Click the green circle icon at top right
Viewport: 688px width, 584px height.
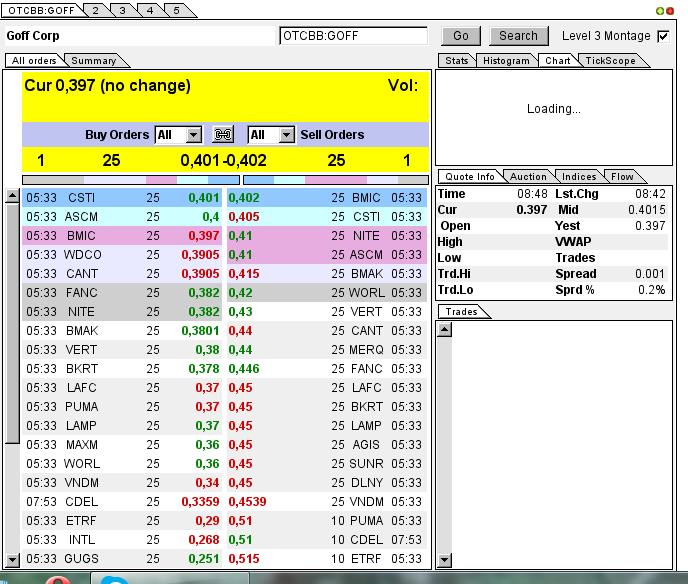pos(660,11)
